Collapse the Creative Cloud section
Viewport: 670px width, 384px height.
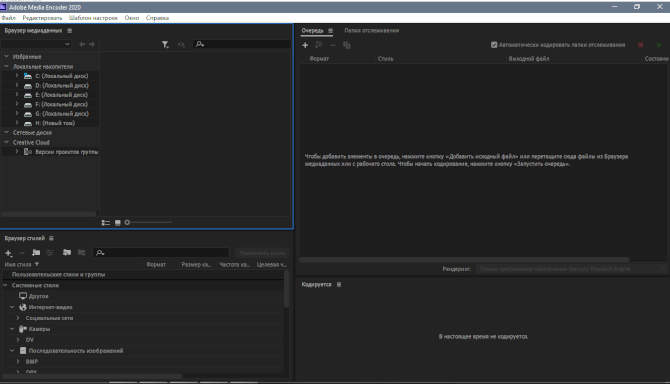pos(6,142)
